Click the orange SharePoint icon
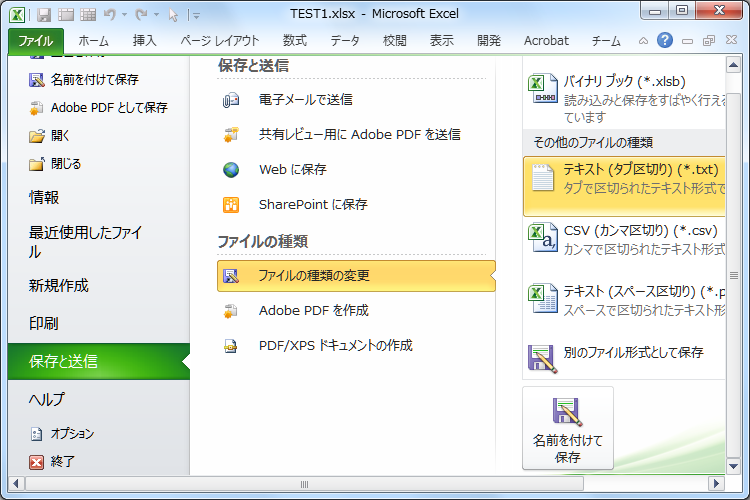 click(231, 205)
